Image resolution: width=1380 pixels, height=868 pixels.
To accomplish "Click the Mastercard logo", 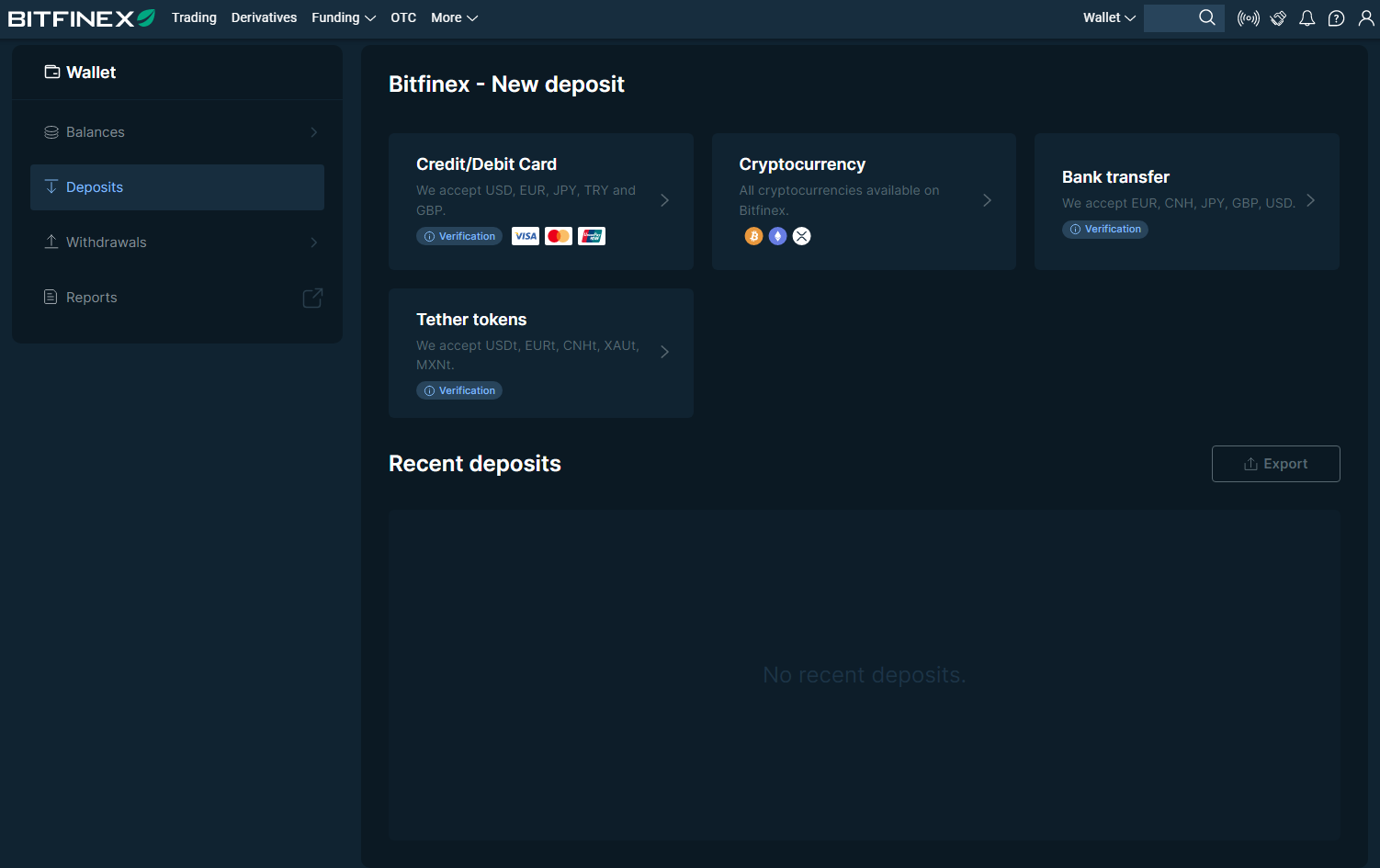I will click(x=559, y=236).
